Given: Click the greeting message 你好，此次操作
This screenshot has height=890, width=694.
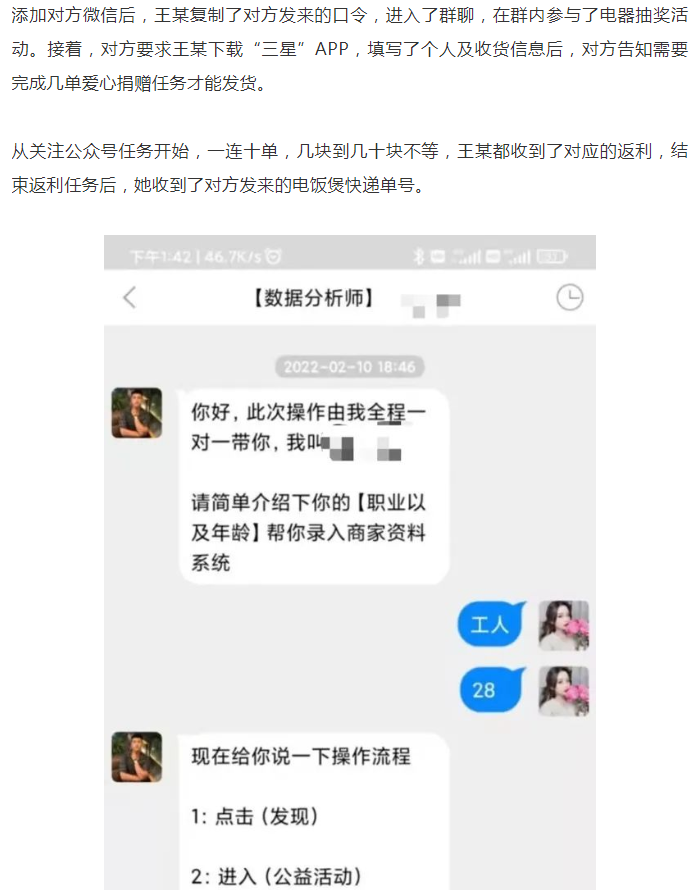Looking at the screenshot, I should click(314, 486).
